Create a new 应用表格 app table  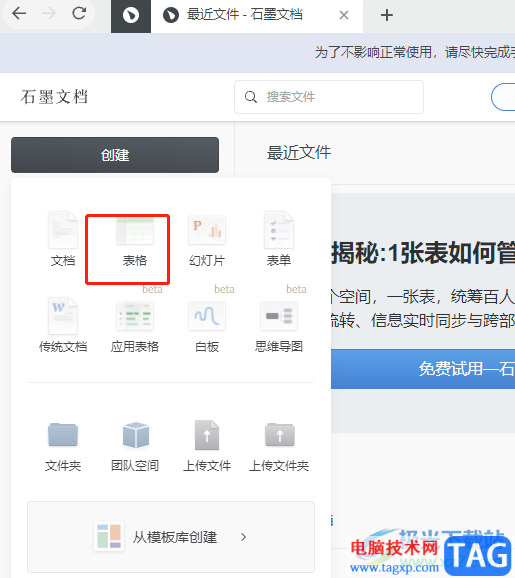[135, 326]
